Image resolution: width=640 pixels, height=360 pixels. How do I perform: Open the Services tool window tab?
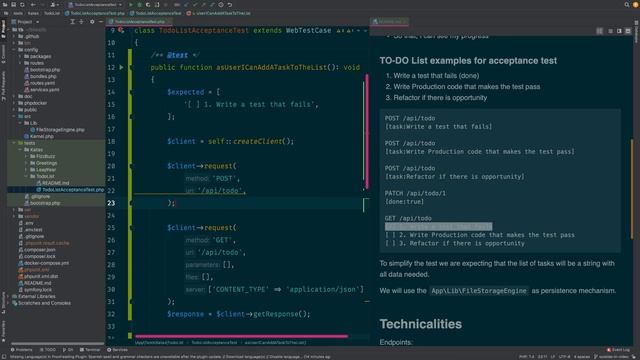pyautogui.click(x=118, y=350)
